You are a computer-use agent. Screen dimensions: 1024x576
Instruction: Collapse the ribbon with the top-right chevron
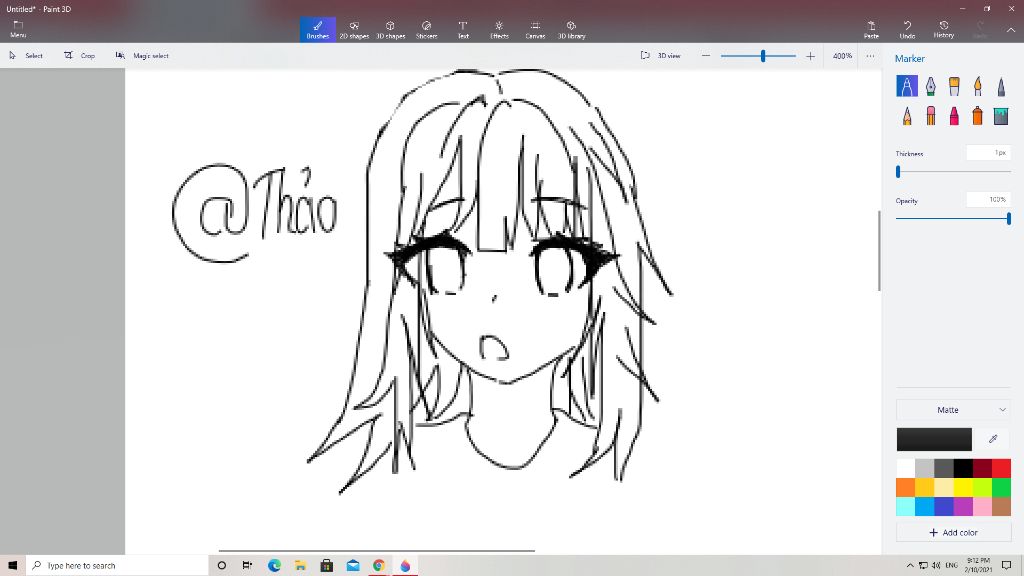[1010, 30]
